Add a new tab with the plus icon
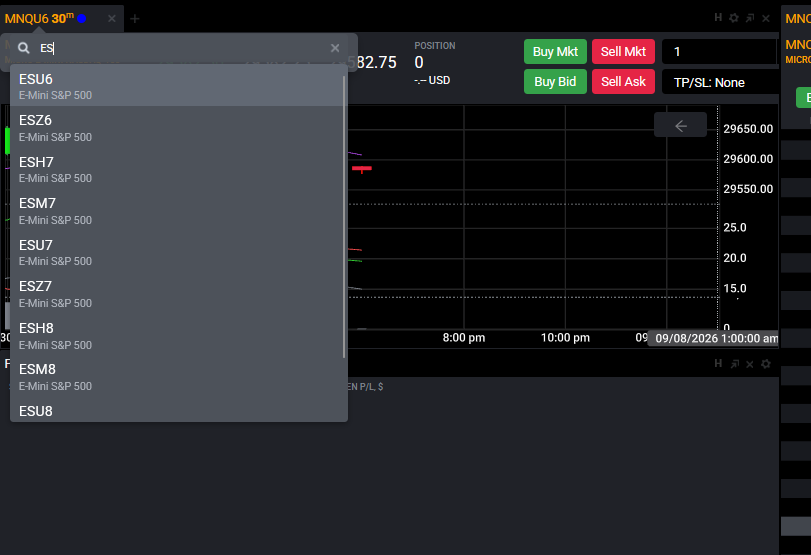Viewport: 811px width, 555px height. pyautogui.click(x=135, y=19)
